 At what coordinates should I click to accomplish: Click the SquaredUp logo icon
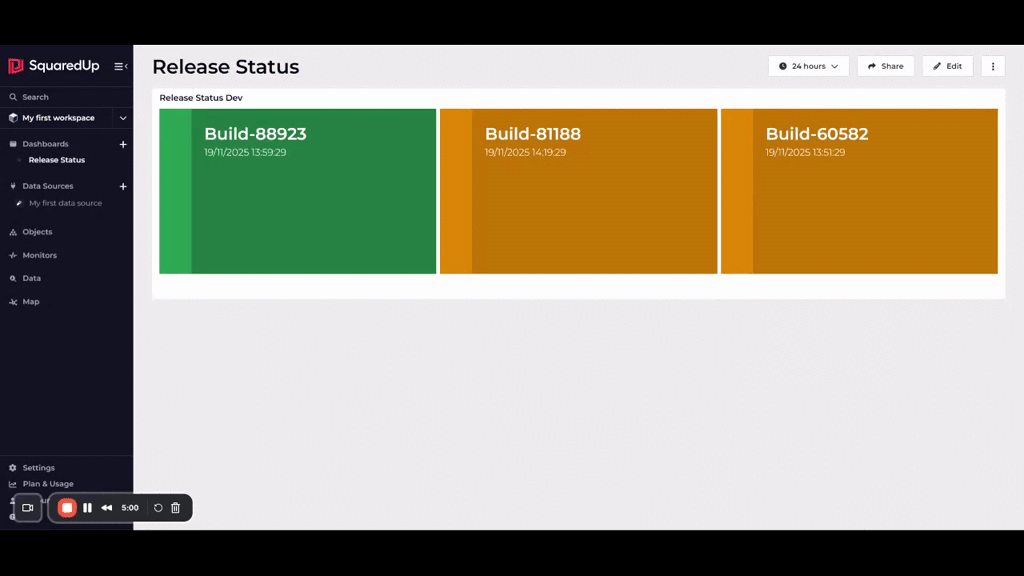coord(16,66)
